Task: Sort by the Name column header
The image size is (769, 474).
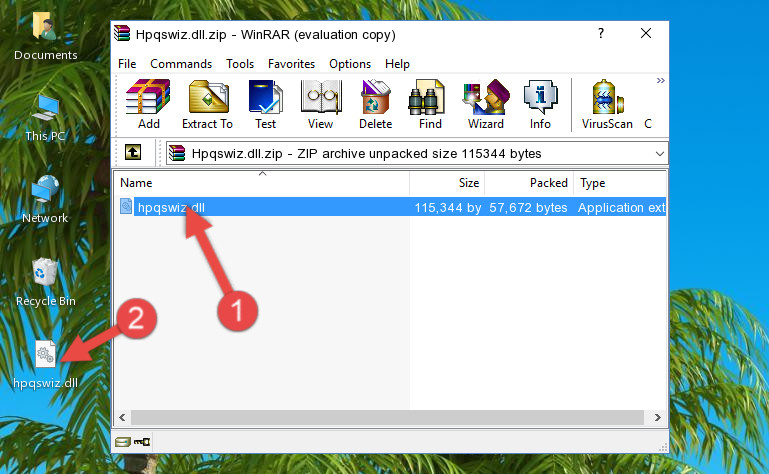Action: (262, 183)
